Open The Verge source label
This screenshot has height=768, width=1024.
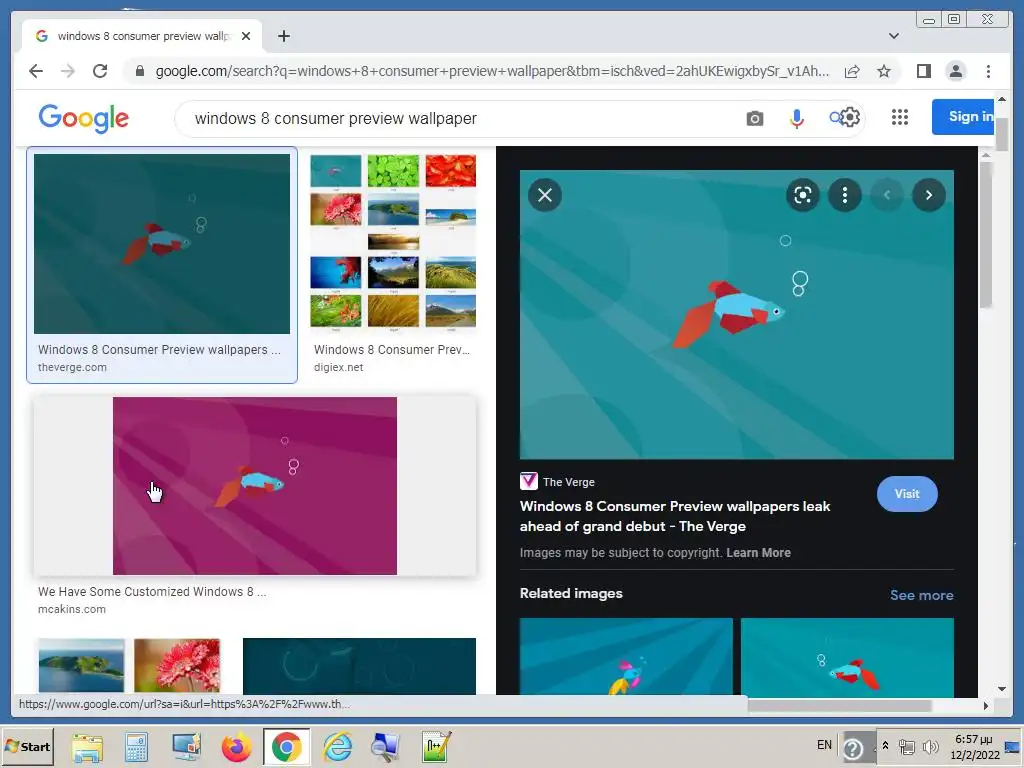click(x=557, y=482)
